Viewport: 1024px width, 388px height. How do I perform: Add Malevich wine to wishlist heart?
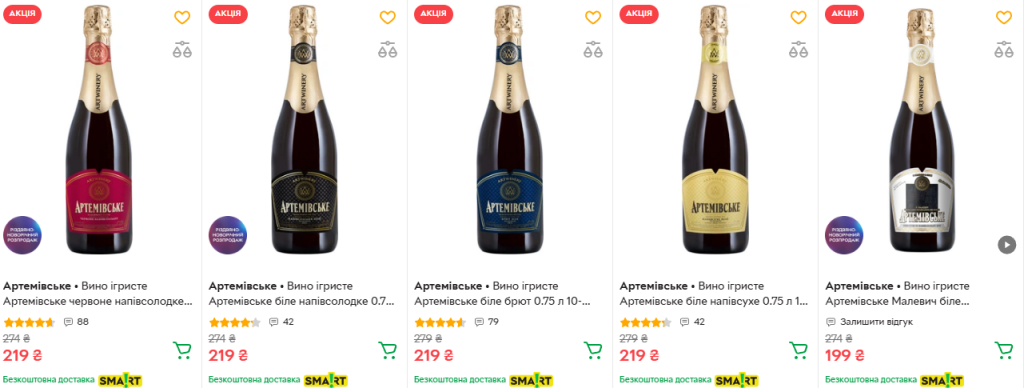coord(1004,18)
